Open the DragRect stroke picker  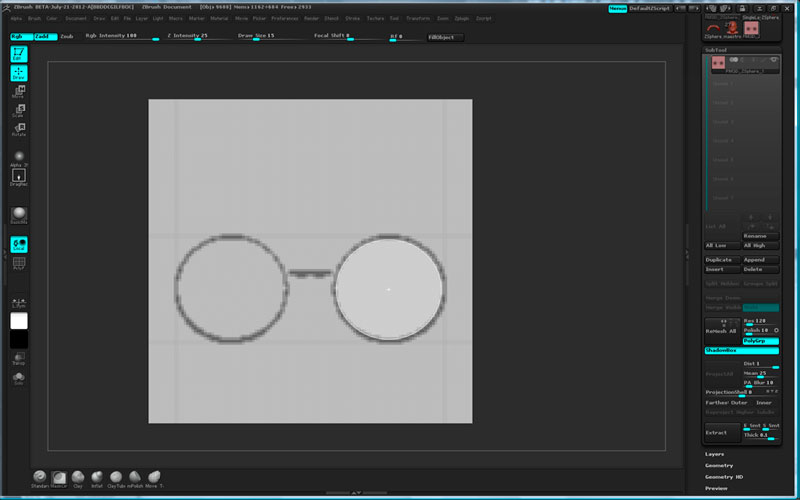click(x=19, y=177)
